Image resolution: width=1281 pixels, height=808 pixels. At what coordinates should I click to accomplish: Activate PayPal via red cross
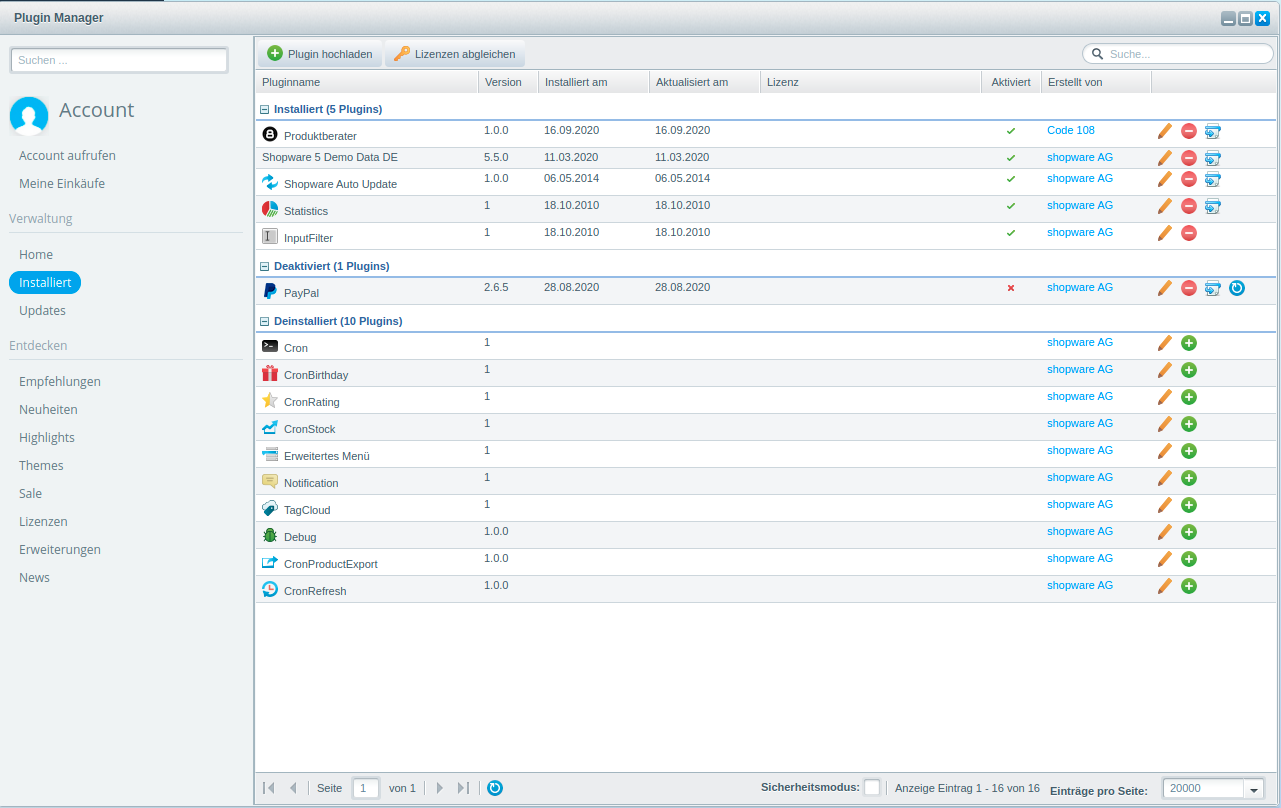click(x=1011, y=288)
